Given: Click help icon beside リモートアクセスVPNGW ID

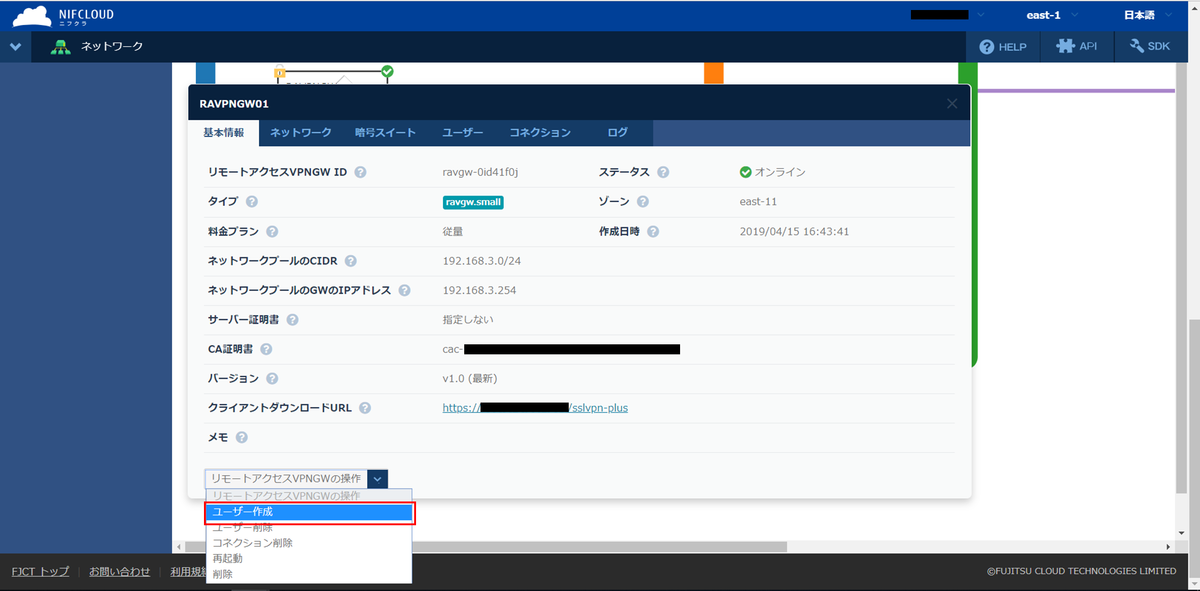Looking at the screenshot, I should [x=360, y=172].
